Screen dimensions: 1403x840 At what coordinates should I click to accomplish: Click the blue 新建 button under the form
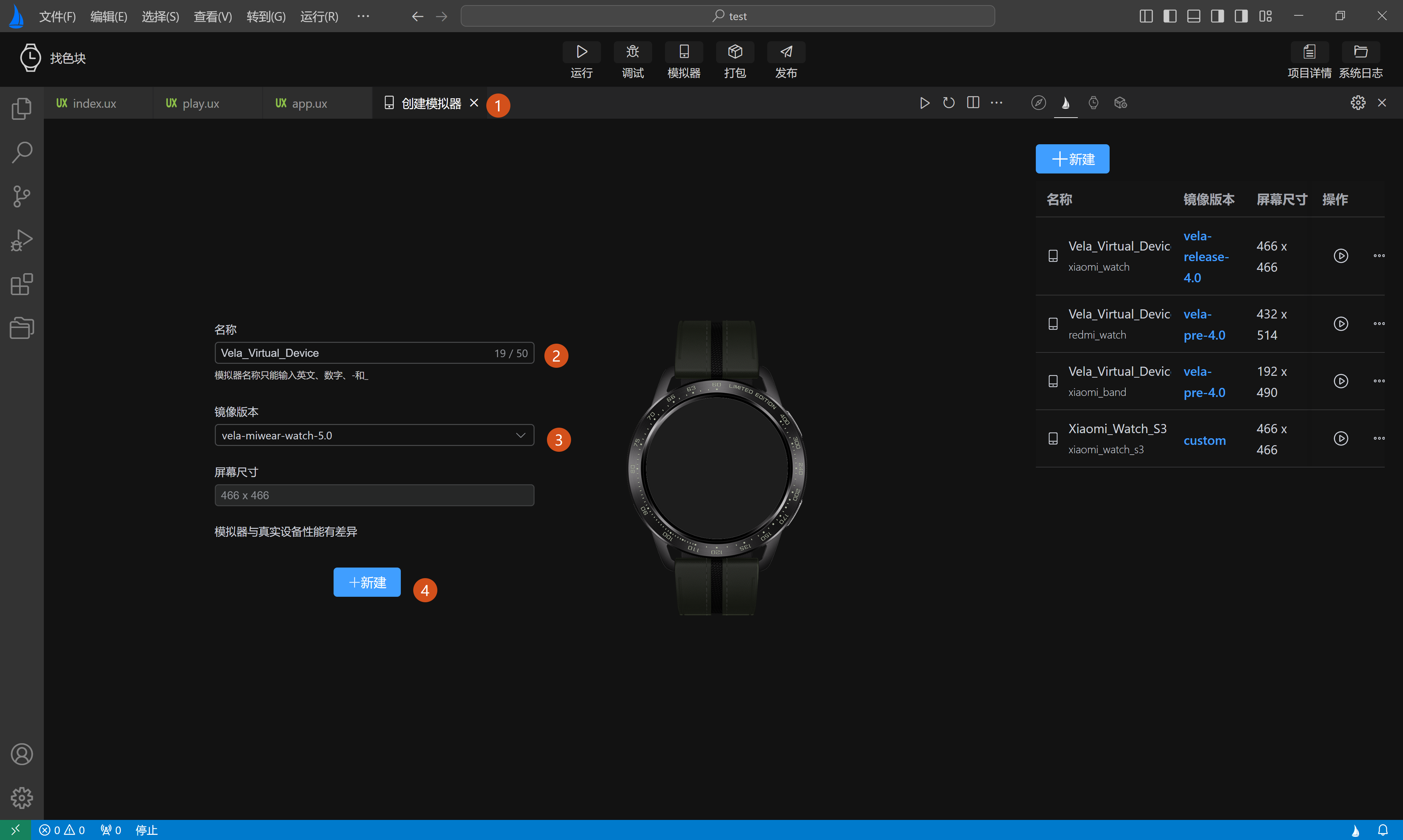(367, 582)
